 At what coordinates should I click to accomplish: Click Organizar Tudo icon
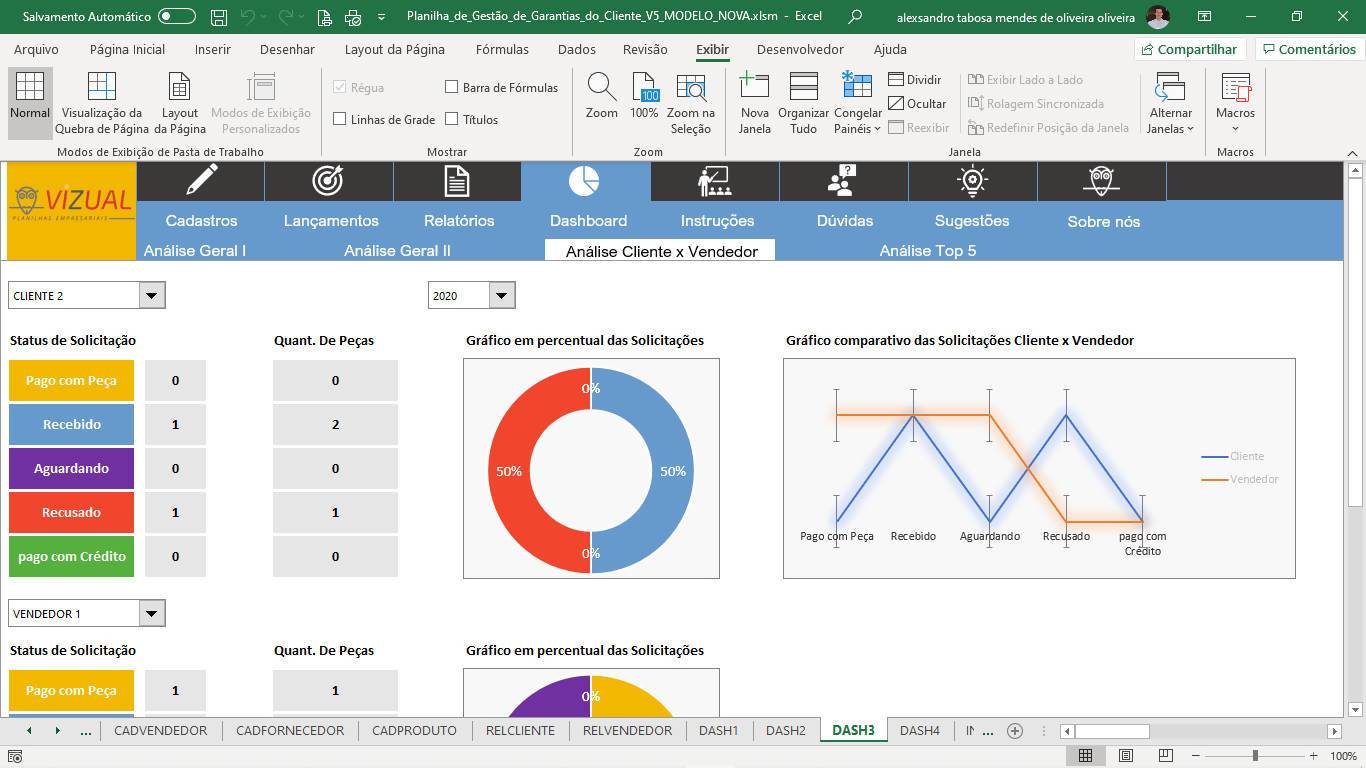coord(804,88)
